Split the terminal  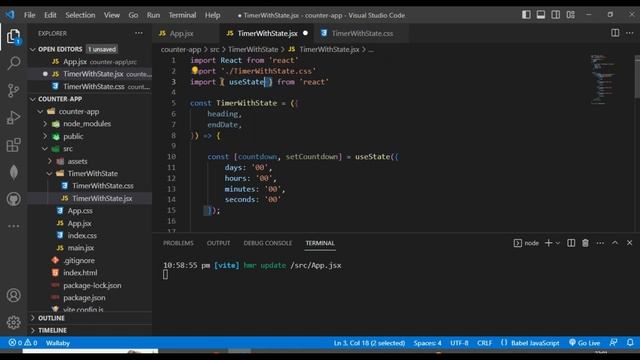571,243
